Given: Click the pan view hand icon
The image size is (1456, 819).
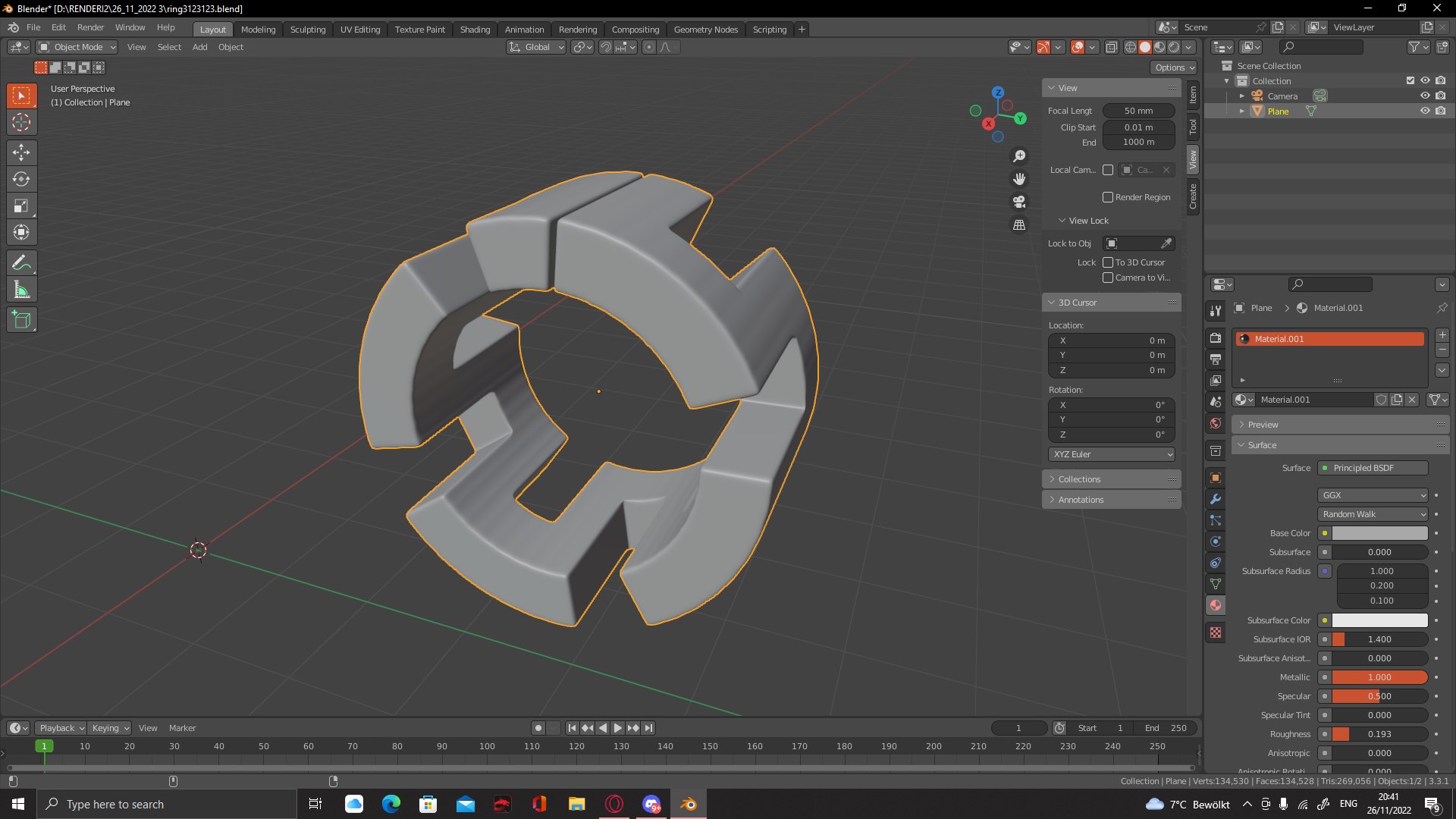Looking at the screenshot, I should click(1019, 179).
